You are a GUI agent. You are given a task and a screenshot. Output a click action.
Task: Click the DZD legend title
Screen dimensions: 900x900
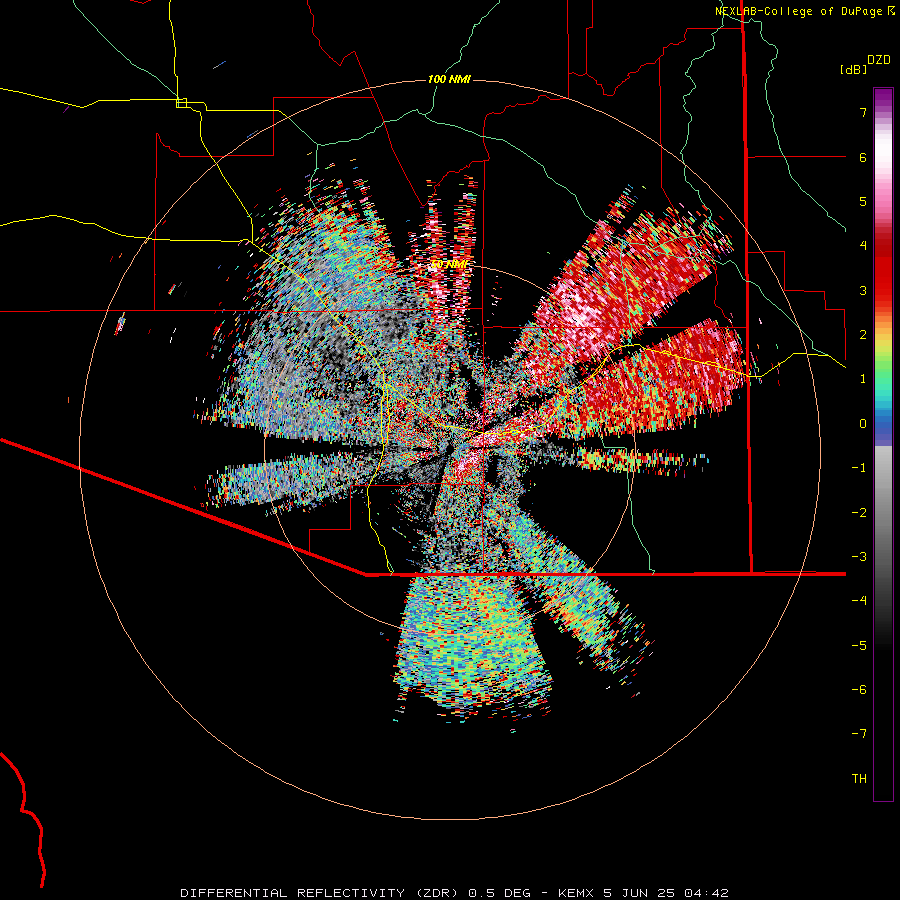point(879,60)
